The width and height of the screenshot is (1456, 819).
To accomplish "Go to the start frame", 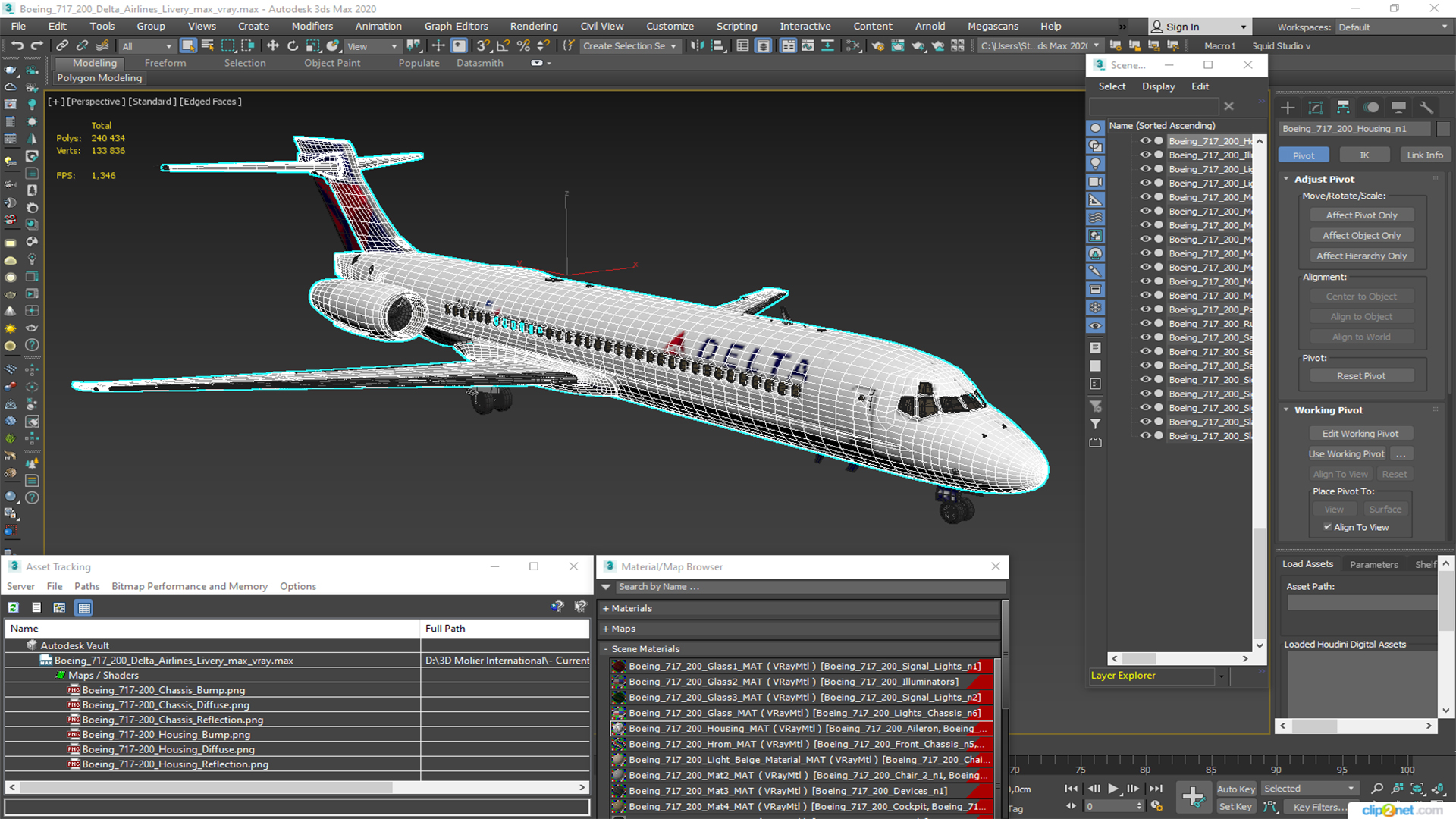I will pyautogui.click(x=1072, y=789).
